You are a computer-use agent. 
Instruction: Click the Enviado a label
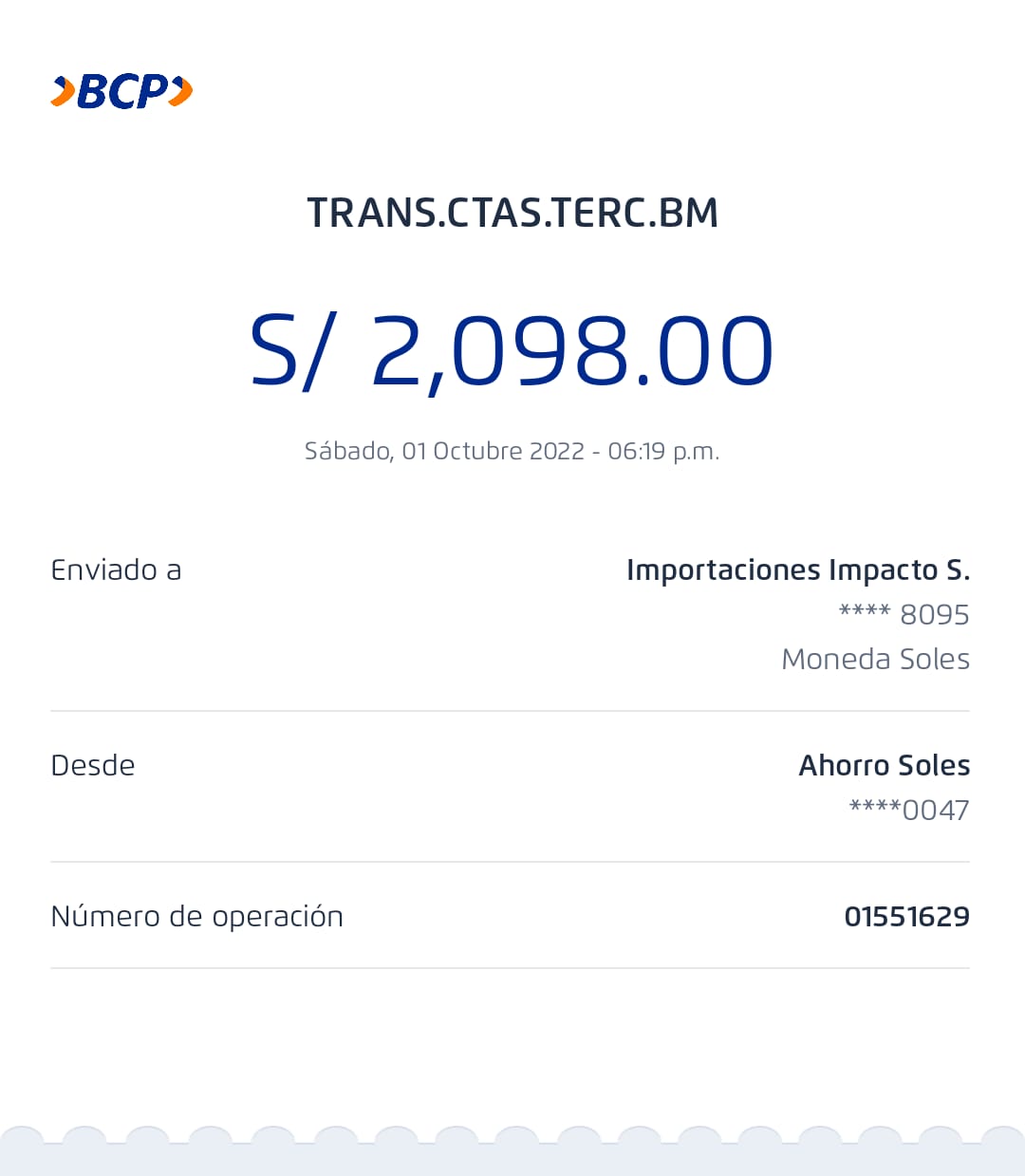pos(116,569)
